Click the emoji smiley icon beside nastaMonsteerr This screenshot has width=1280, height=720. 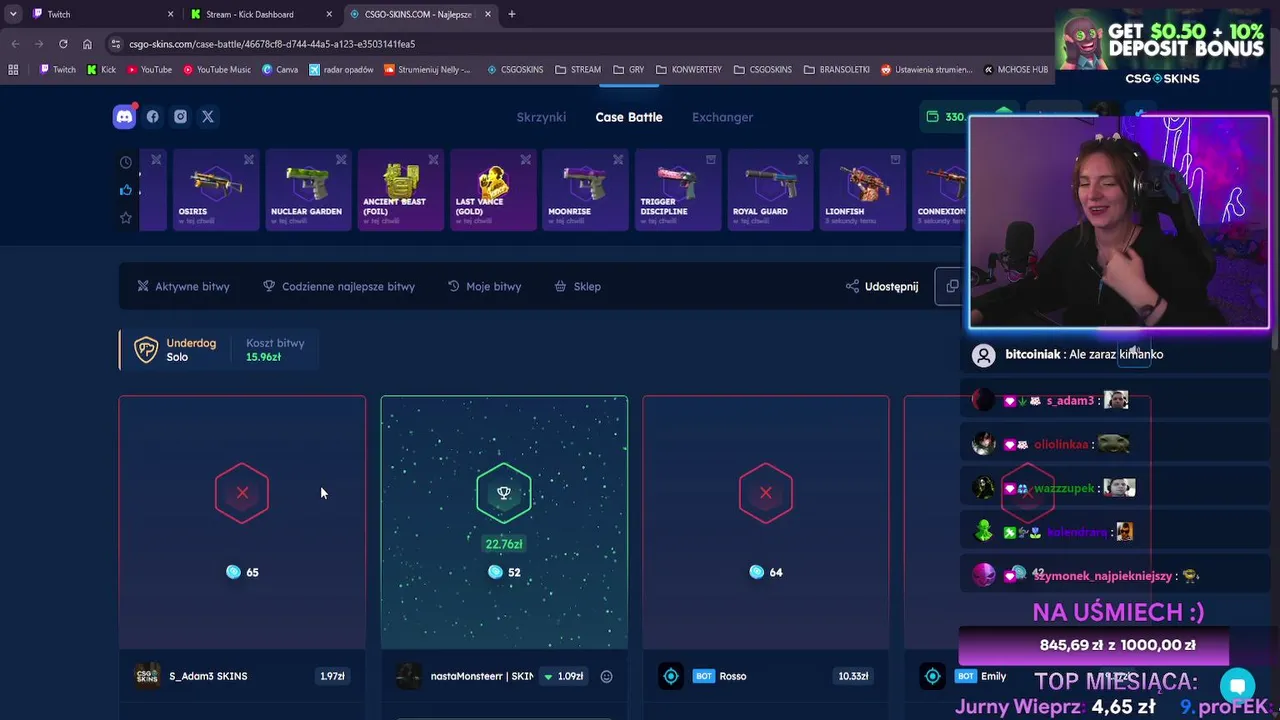606,676
